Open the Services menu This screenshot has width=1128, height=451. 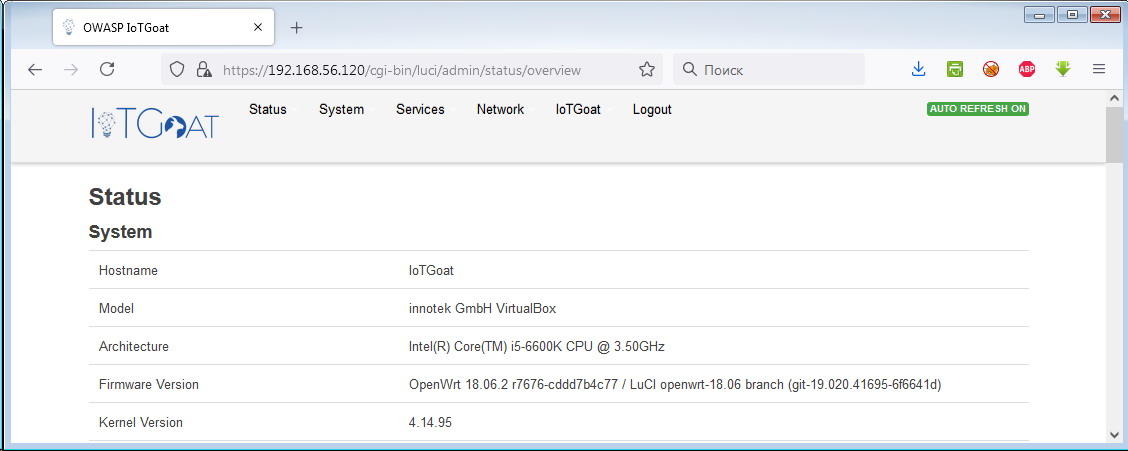pos(420,109)
